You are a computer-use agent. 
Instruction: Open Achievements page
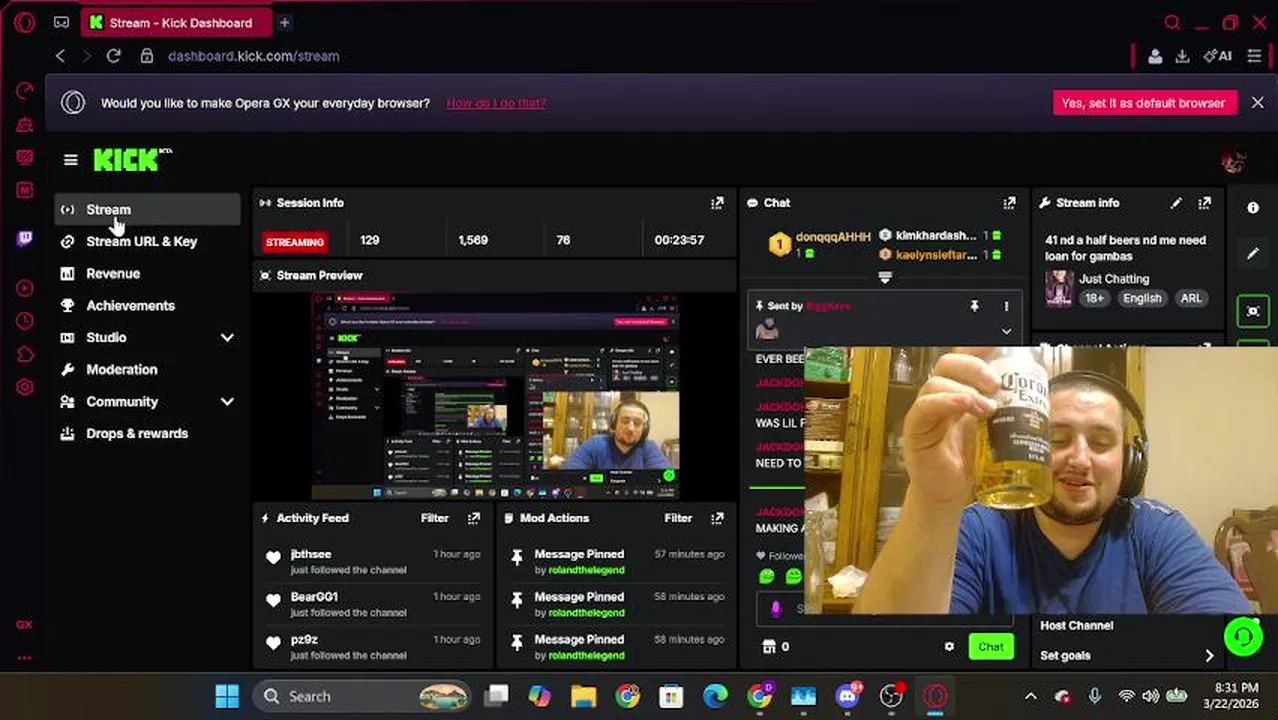click(148, 306)
